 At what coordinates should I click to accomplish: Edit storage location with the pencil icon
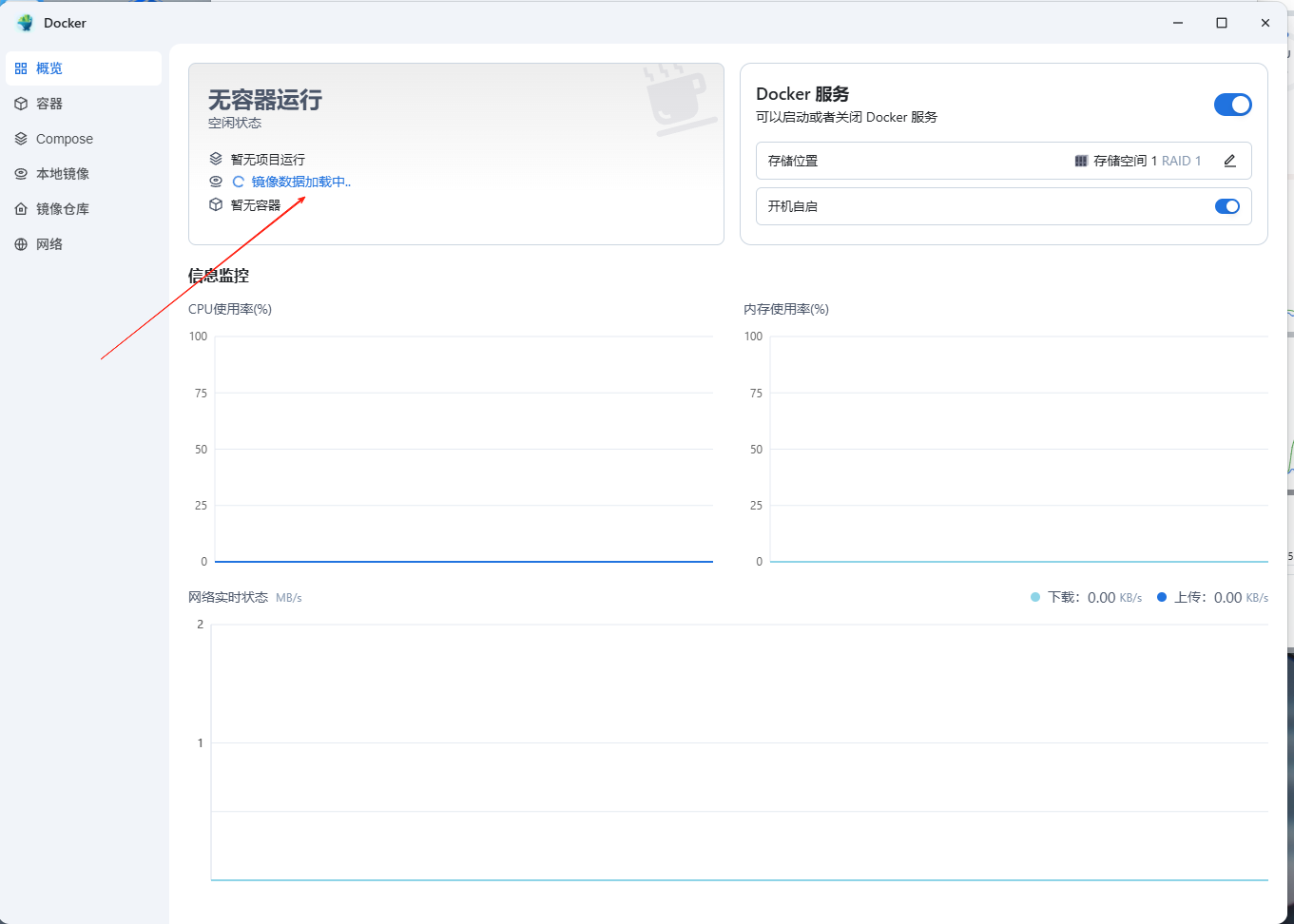pos(1229,161)
